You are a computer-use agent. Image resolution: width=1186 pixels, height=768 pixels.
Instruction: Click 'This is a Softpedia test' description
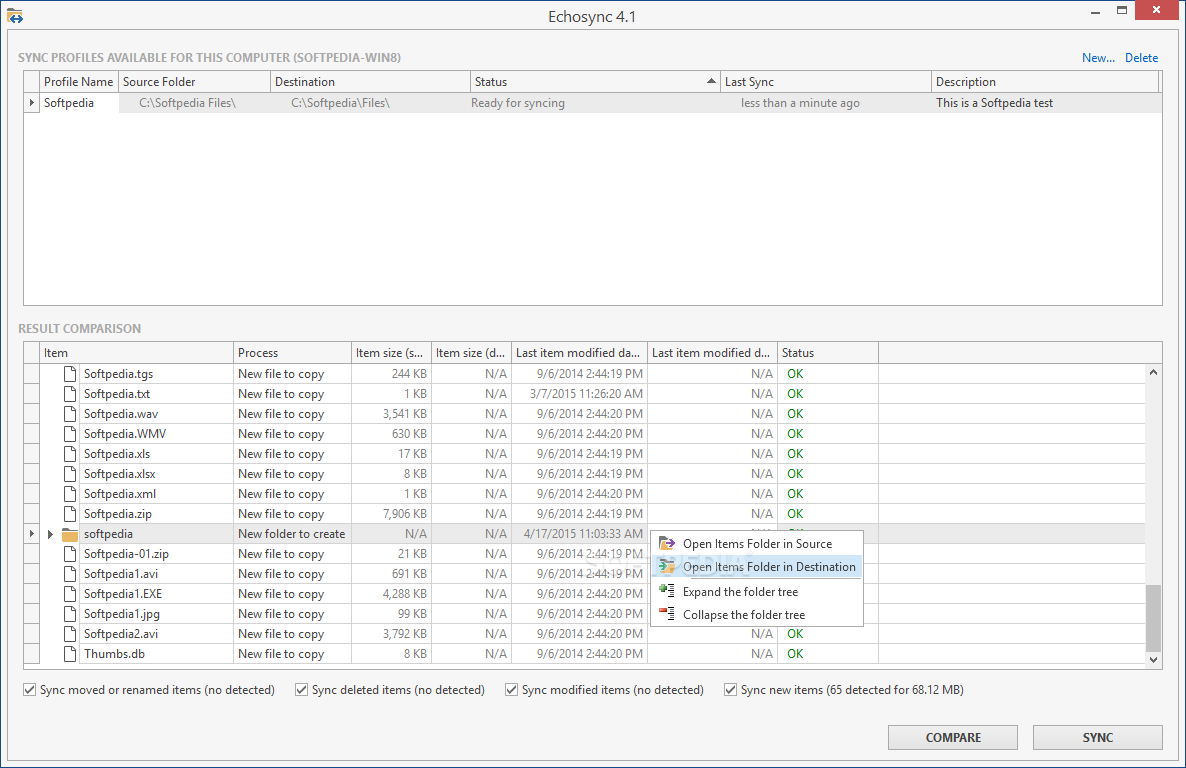coord(1045,103)
